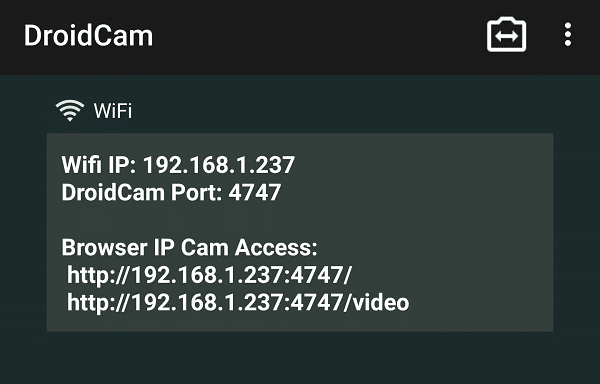
Task: Click the 4747 port number value
Action: (x=254, y=192)
